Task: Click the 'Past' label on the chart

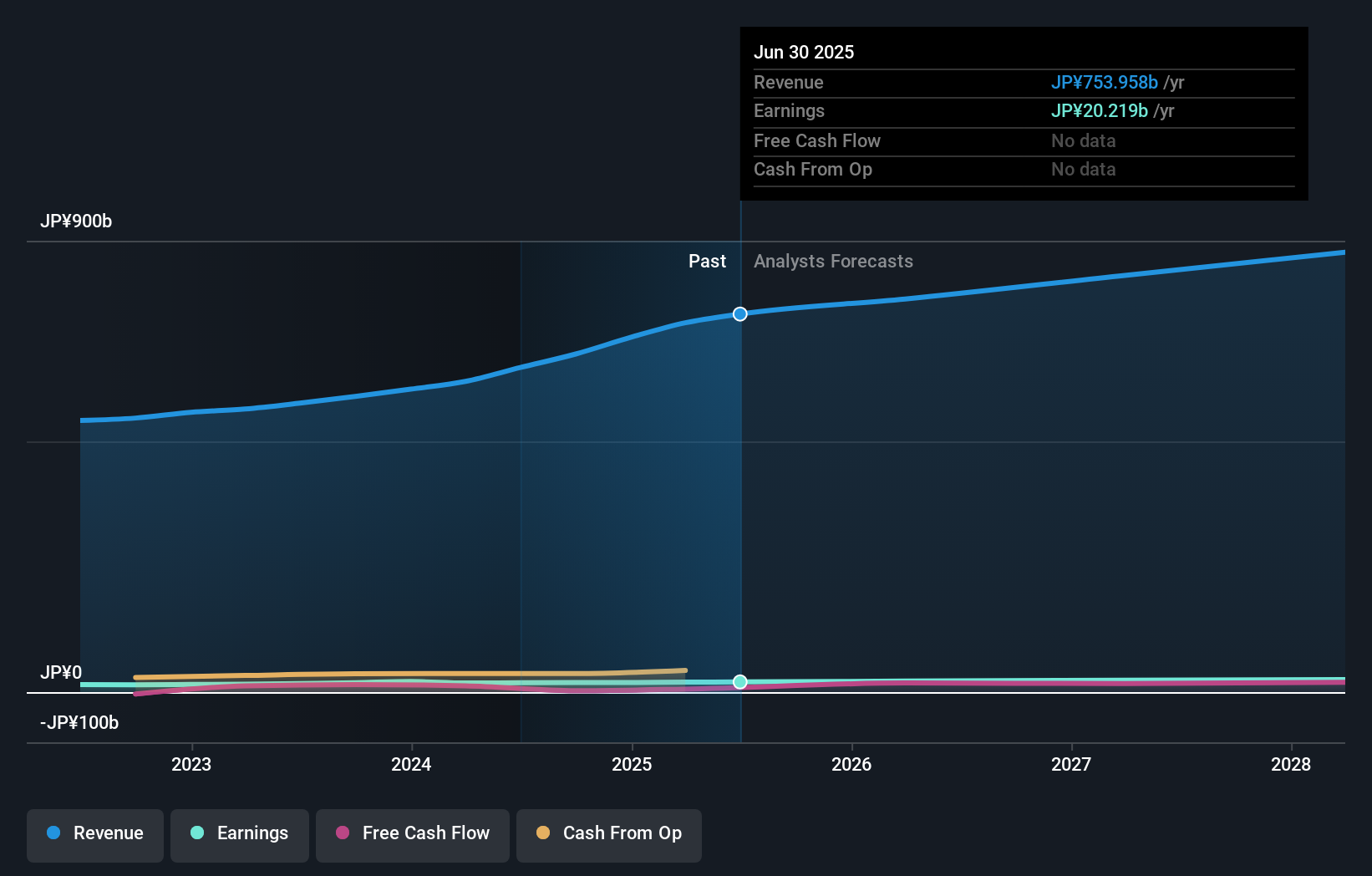Action: pyautogui.click(x=707, y=262)
